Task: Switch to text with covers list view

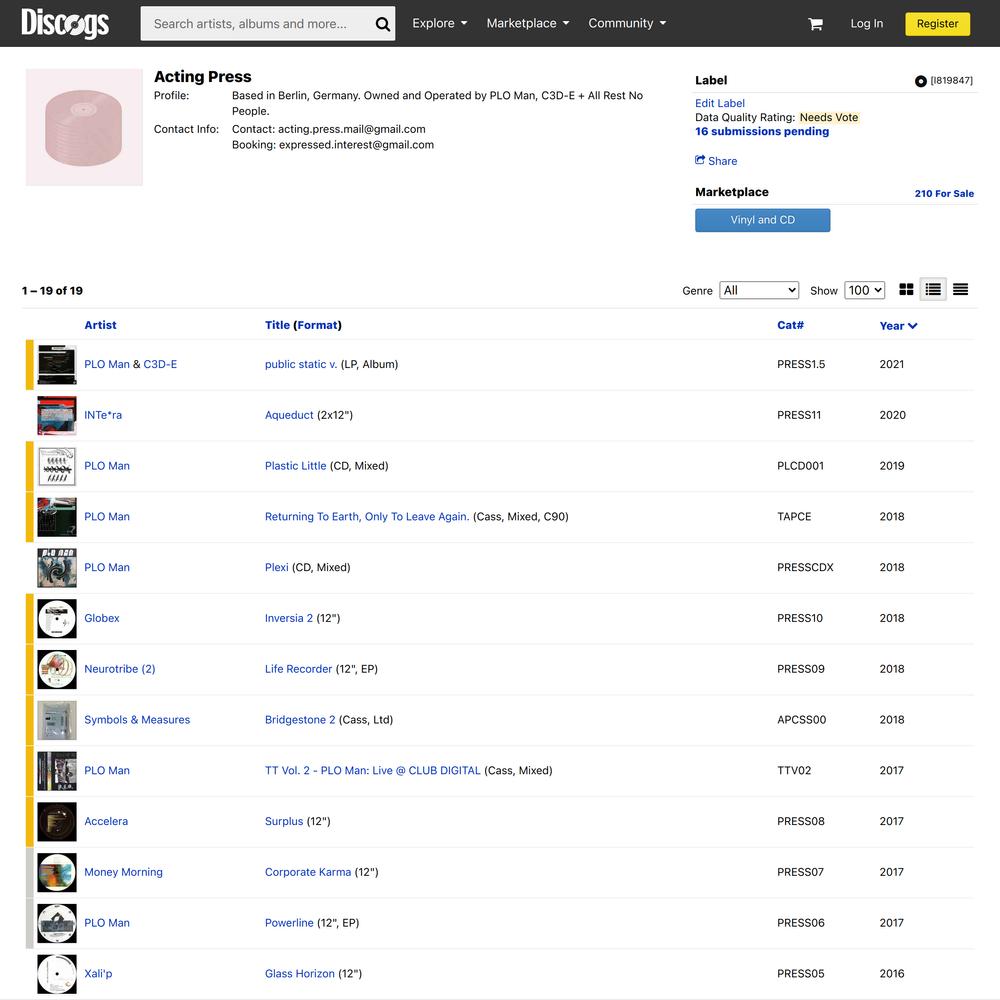Action: (933, 290)
